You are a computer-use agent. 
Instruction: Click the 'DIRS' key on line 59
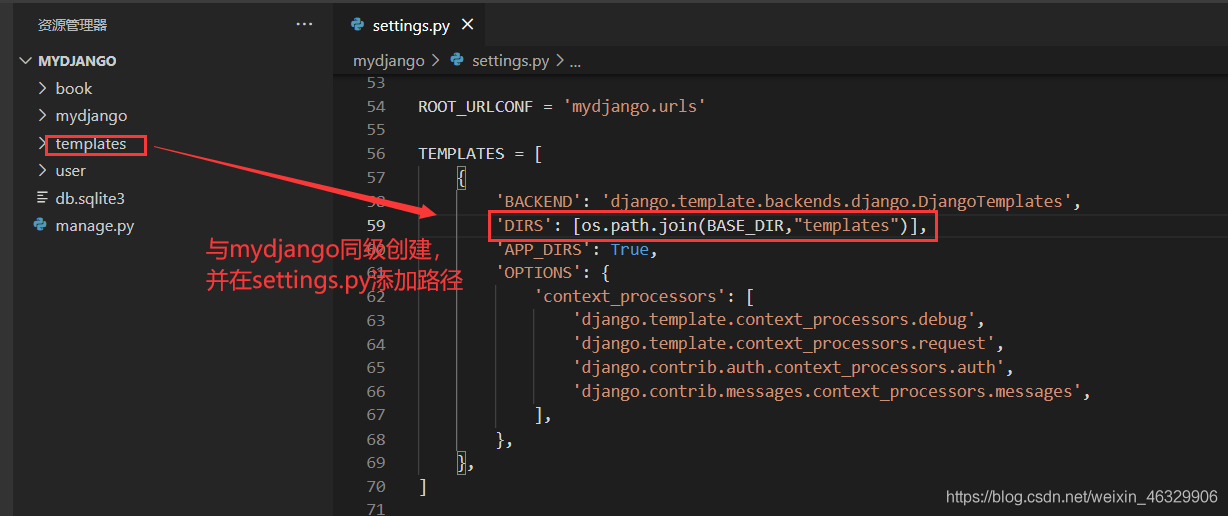525,225
